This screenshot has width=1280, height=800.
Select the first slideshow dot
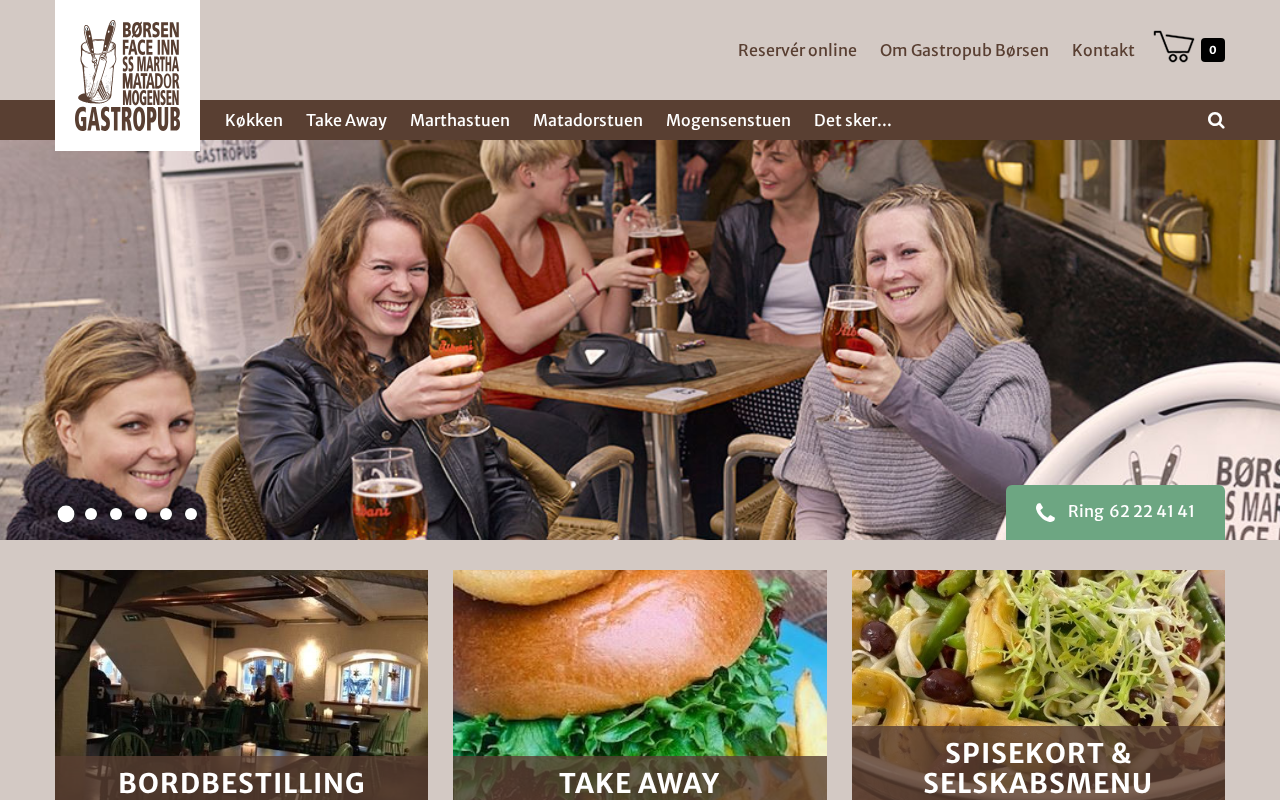pos(66,514)
